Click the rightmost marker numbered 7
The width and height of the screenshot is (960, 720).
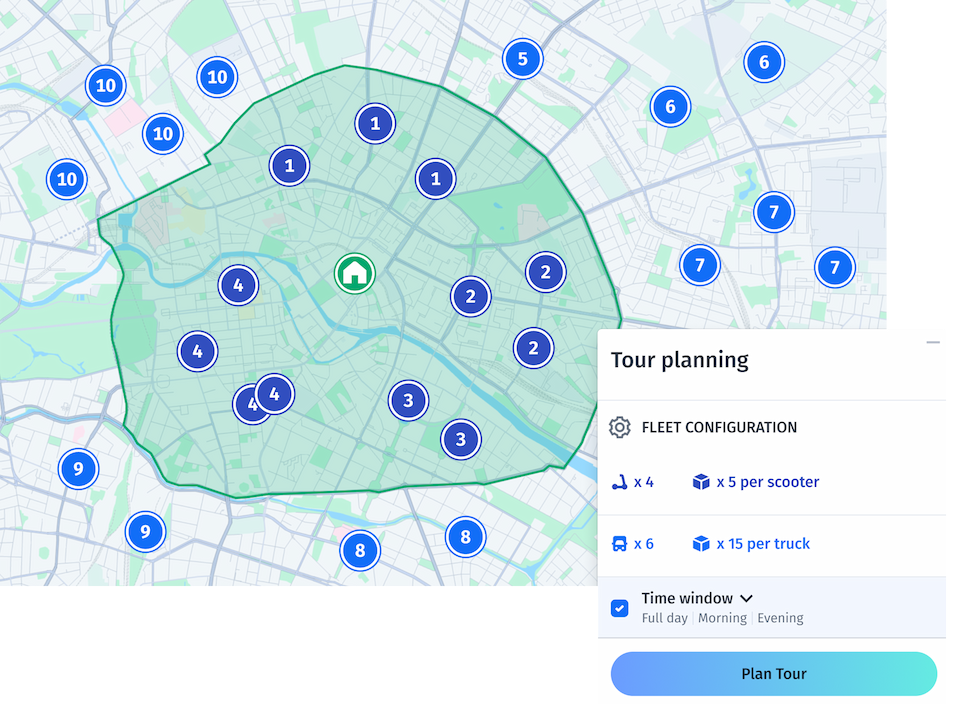coord(835,268)
